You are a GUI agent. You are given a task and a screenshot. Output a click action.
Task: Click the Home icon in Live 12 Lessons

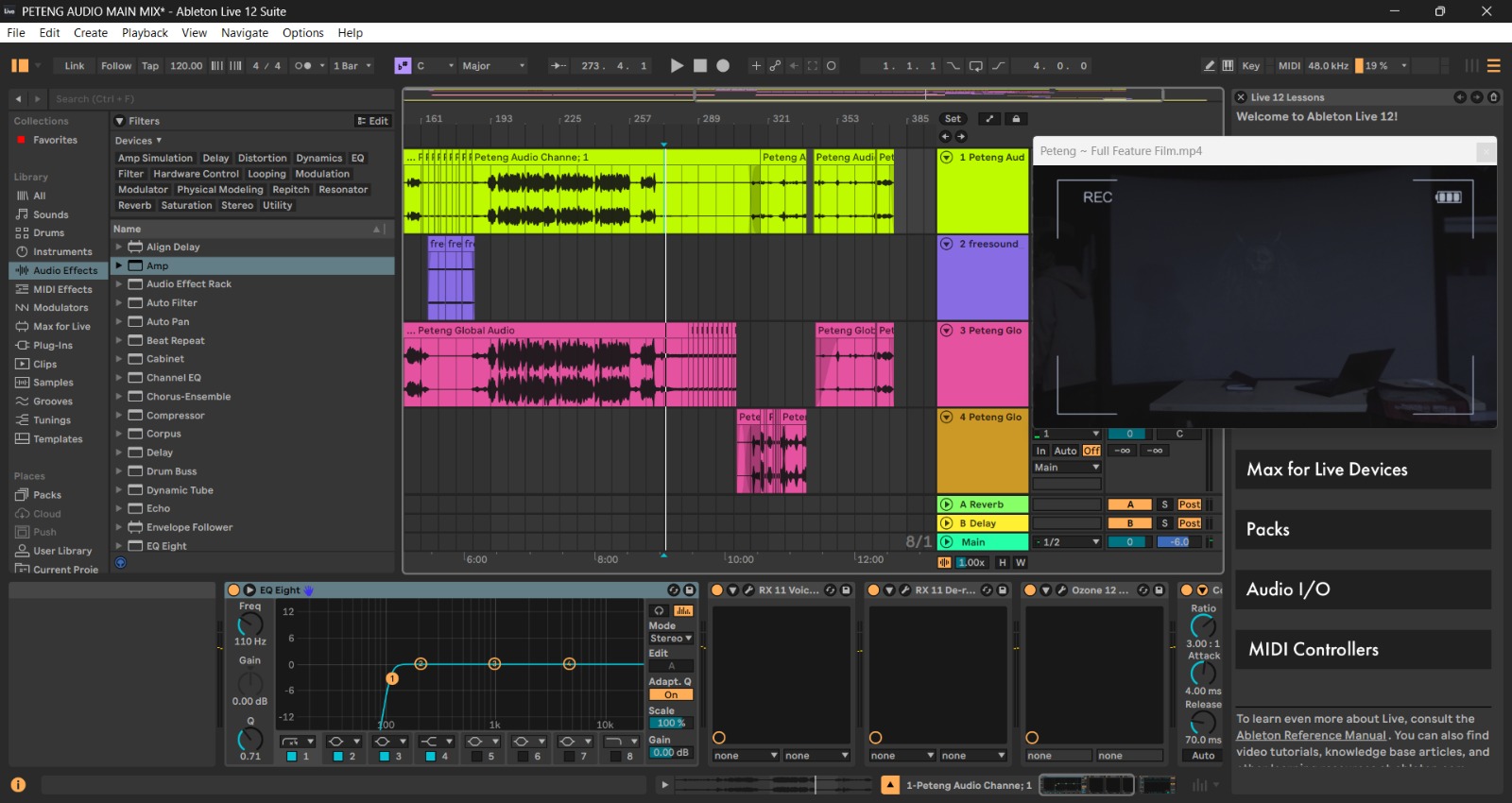pyautogui.click(x=1493, y=97)
